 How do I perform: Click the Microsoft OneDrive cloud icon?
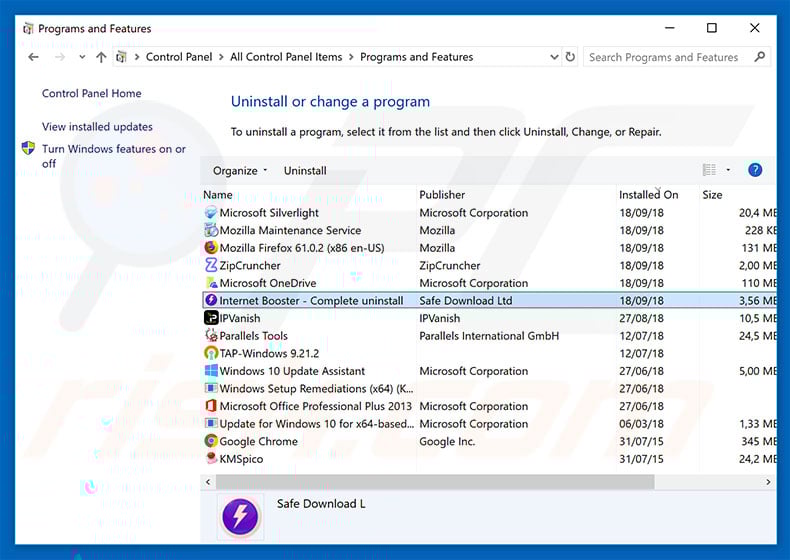click(211, 283)
